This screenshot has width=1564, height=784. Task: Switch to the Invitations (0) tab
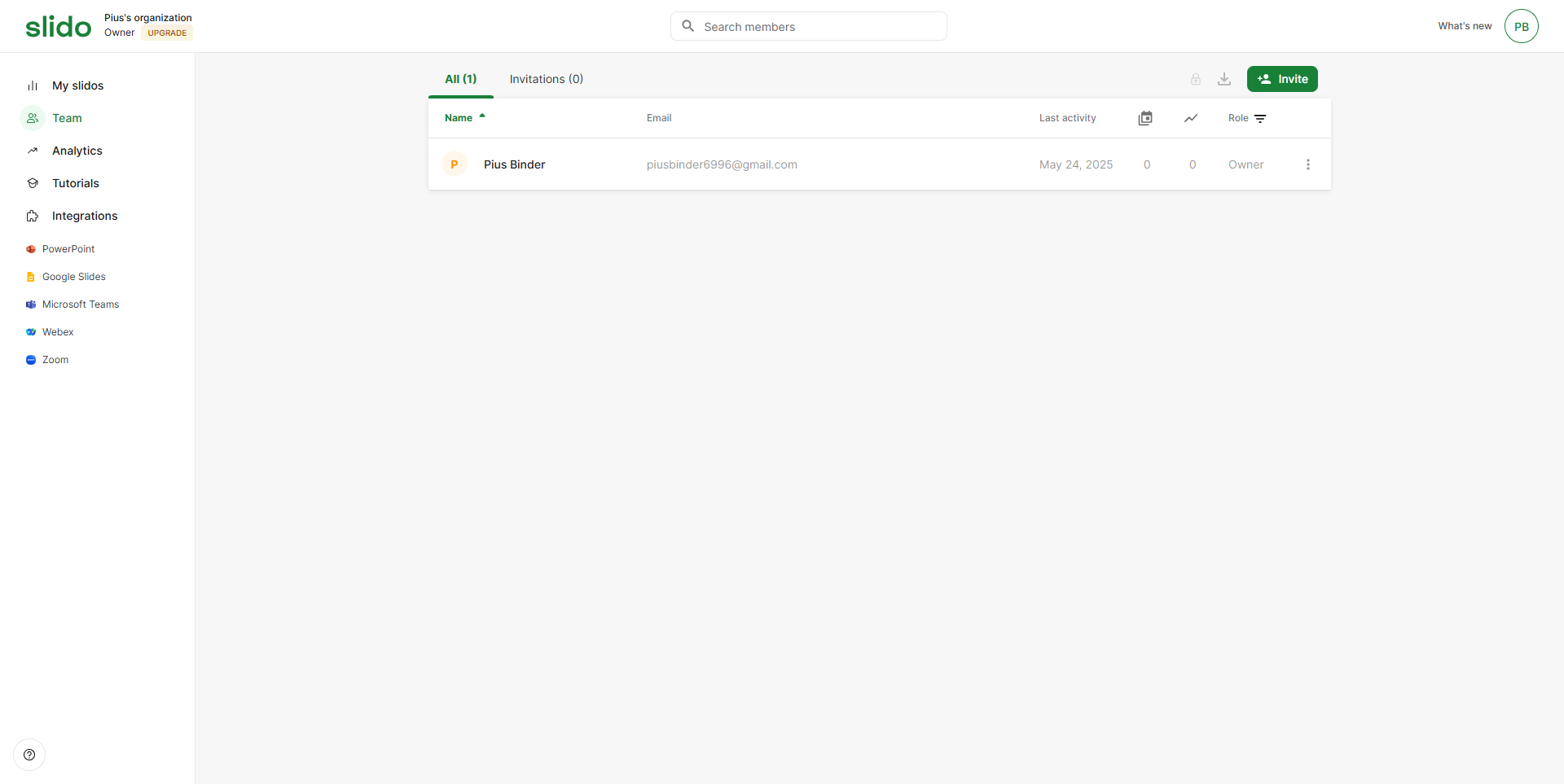(x=546, y=79)
